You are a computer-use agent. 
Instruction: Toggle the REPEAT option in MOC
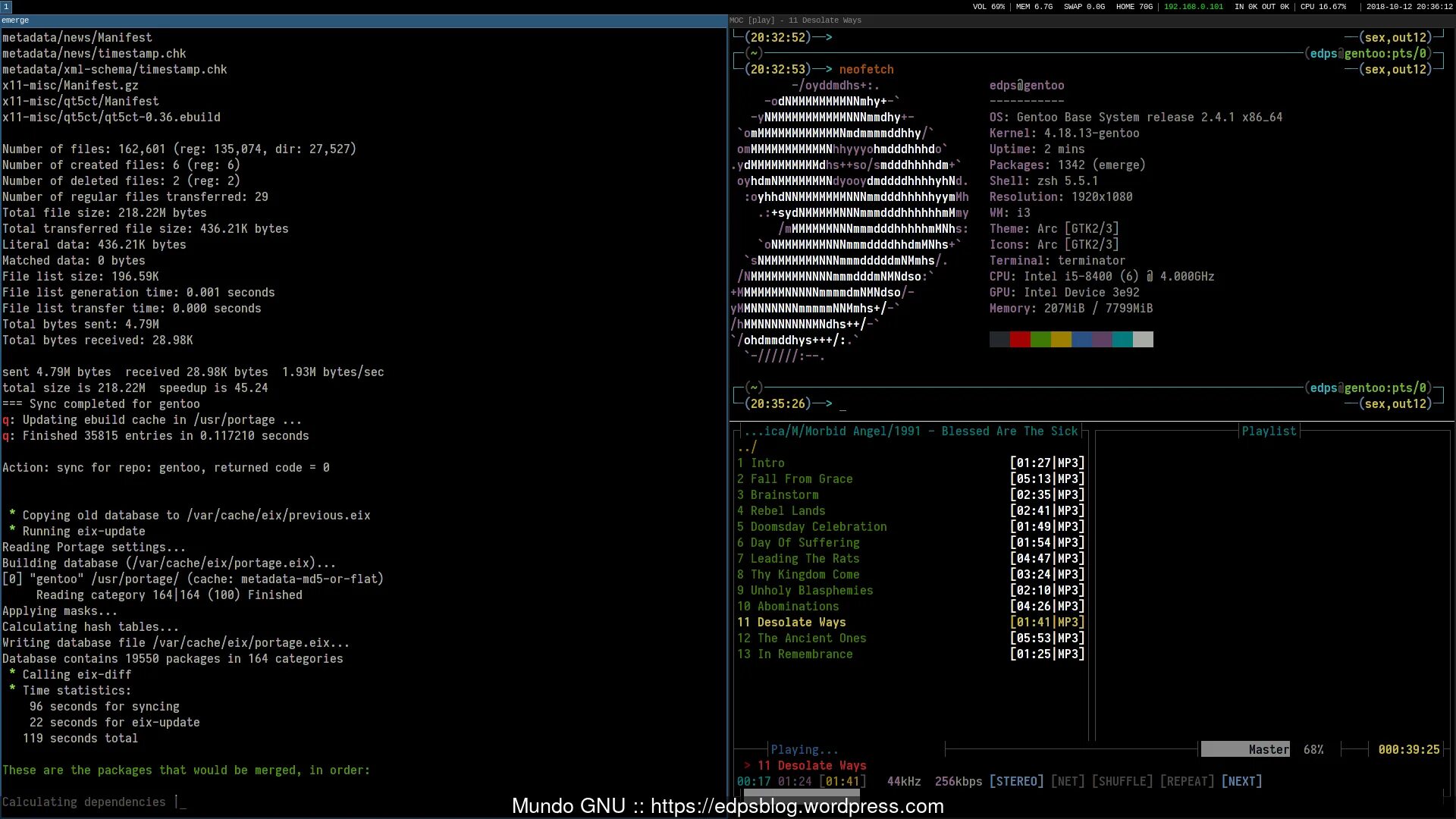pos(1187,782)
